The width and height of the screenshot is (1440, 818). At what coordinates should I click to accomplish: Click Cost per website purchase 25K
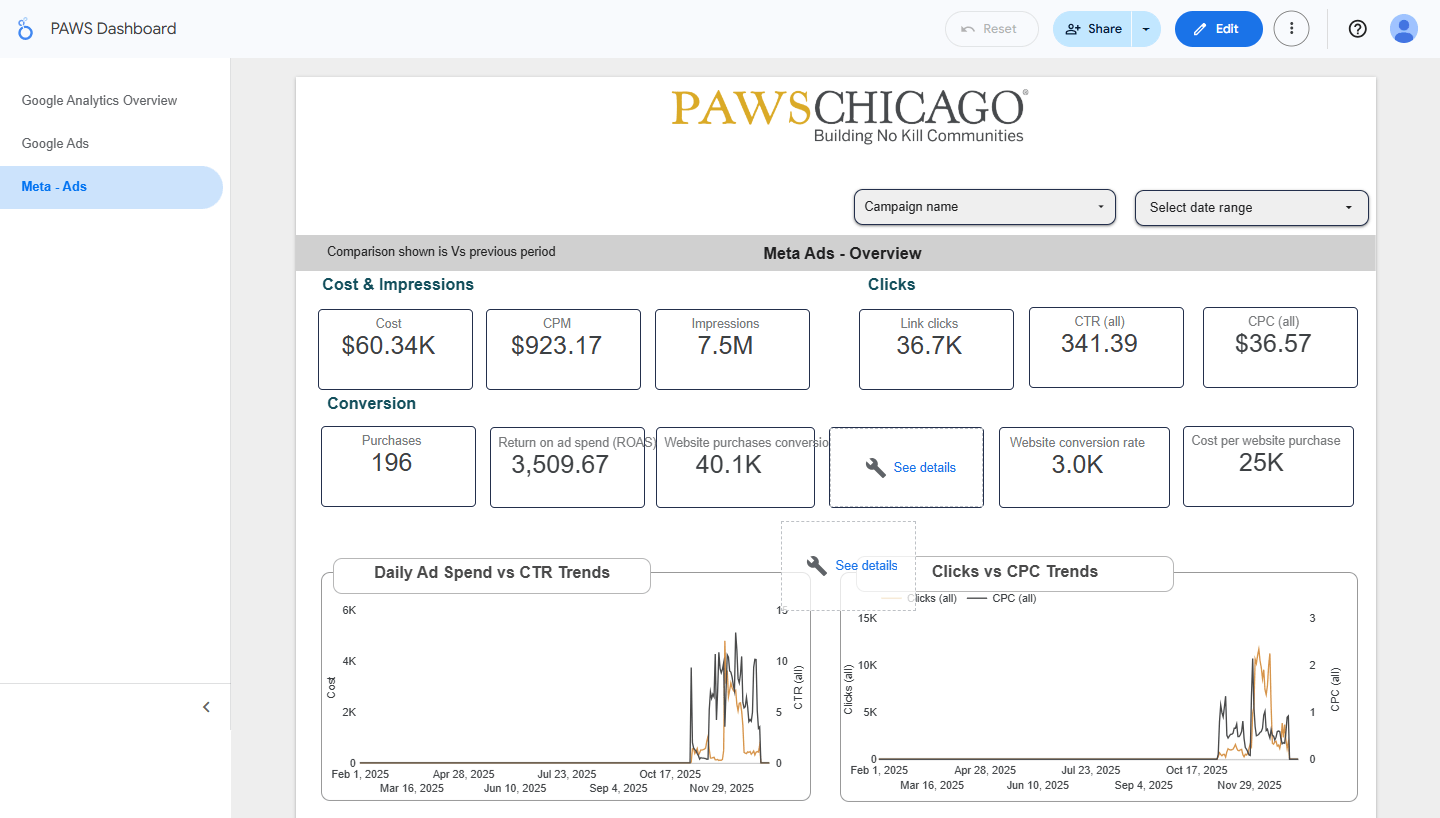(1268, 466)
